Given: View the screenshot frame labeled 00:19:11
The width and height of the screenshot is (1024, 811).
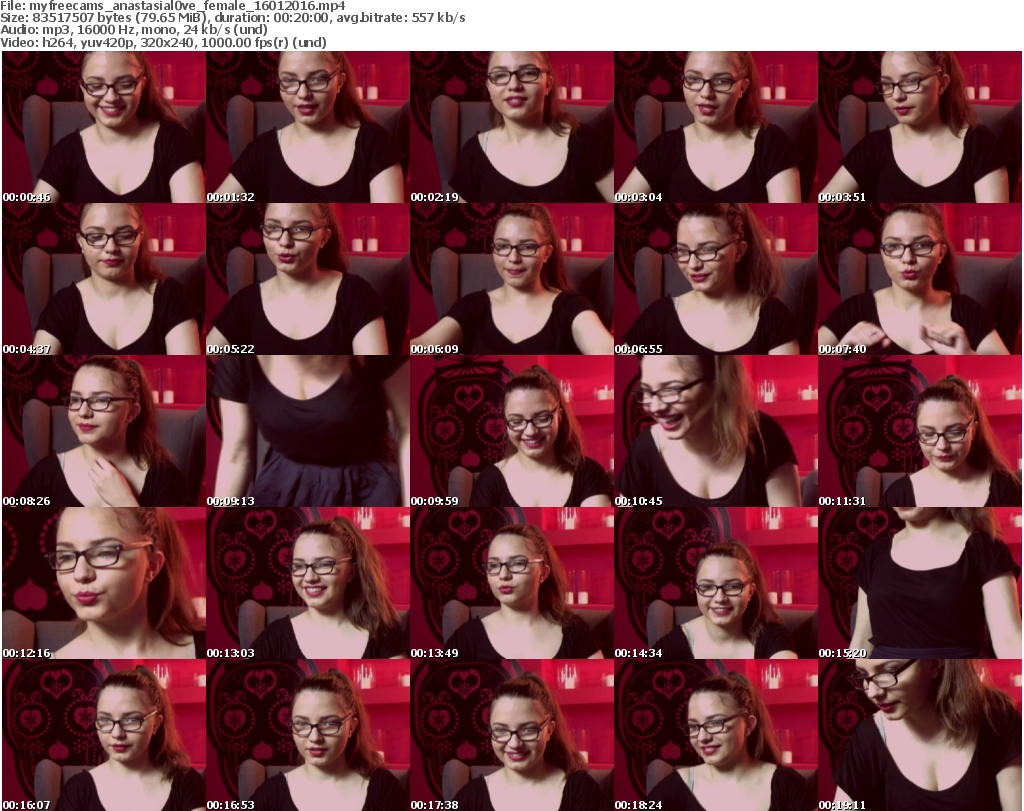Looking at the screenshot, I should (x=920, y=735).
